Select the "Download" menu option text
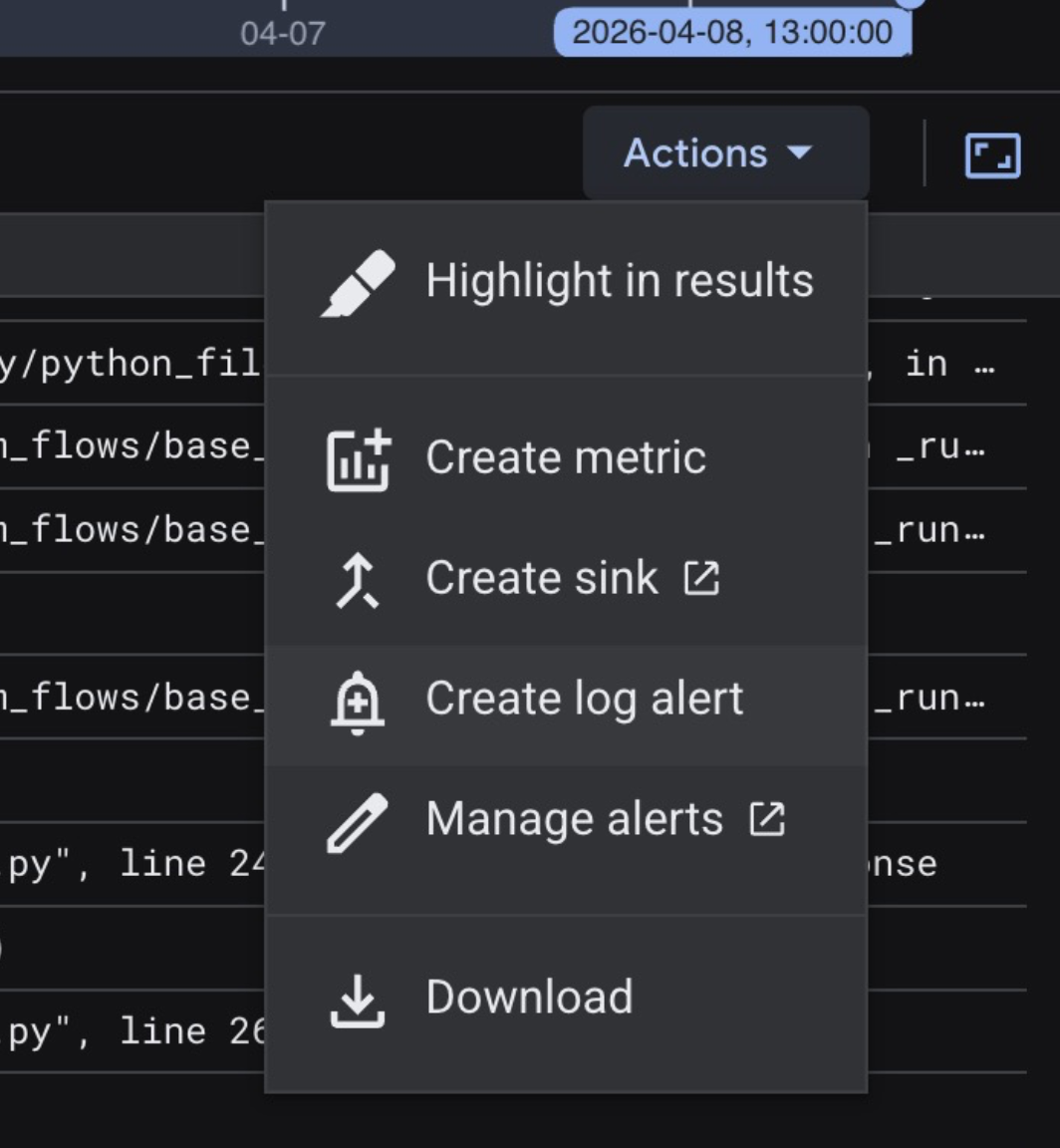The height and width of the screenshot is (1148, 1060). [529, 998]
